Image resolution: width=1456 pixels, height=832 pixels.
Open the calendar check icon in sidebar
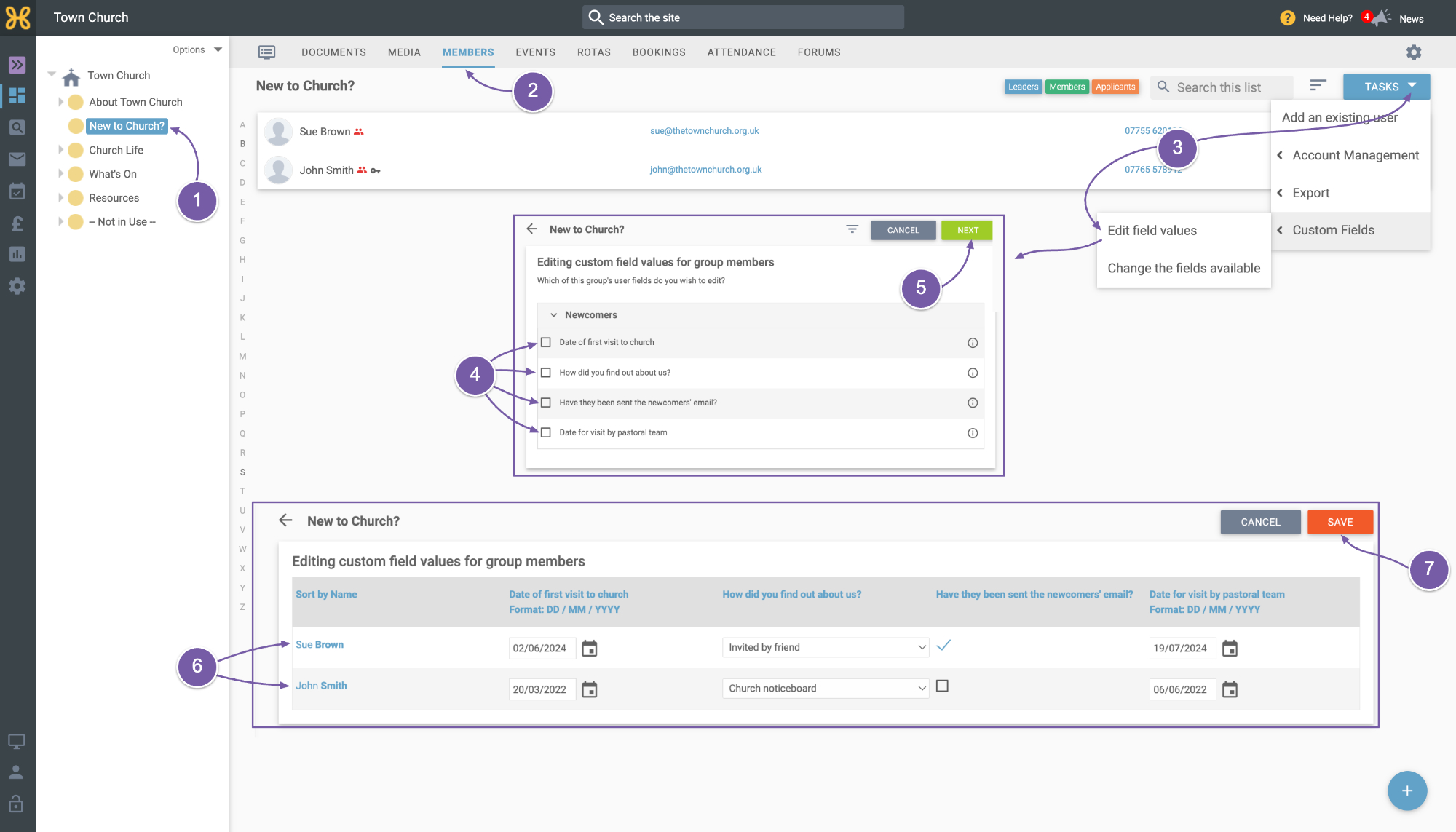coord(17,191)
